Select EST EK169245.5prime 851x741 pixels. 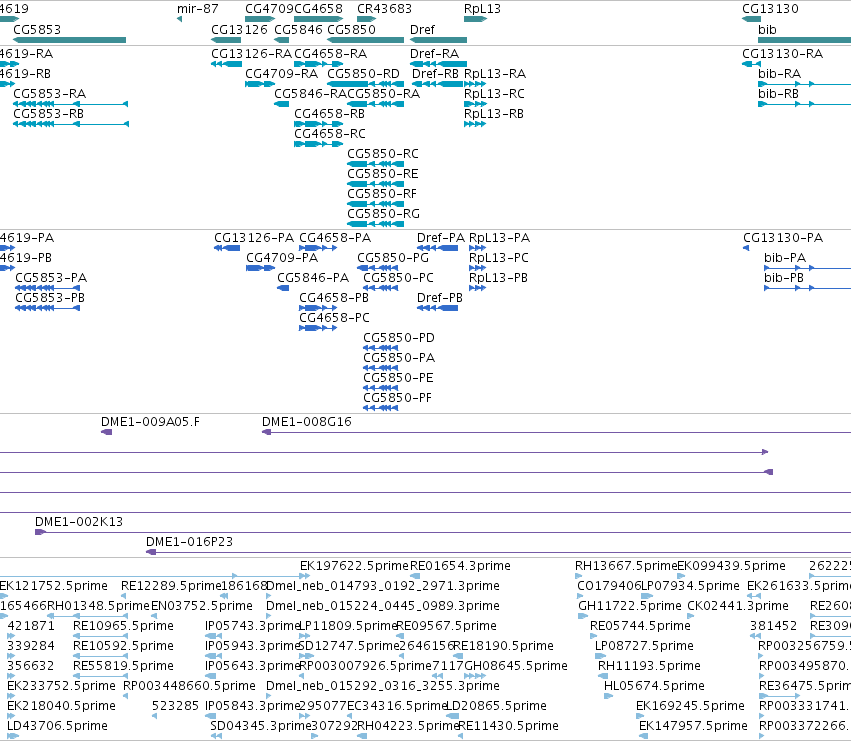coord(690,706)
